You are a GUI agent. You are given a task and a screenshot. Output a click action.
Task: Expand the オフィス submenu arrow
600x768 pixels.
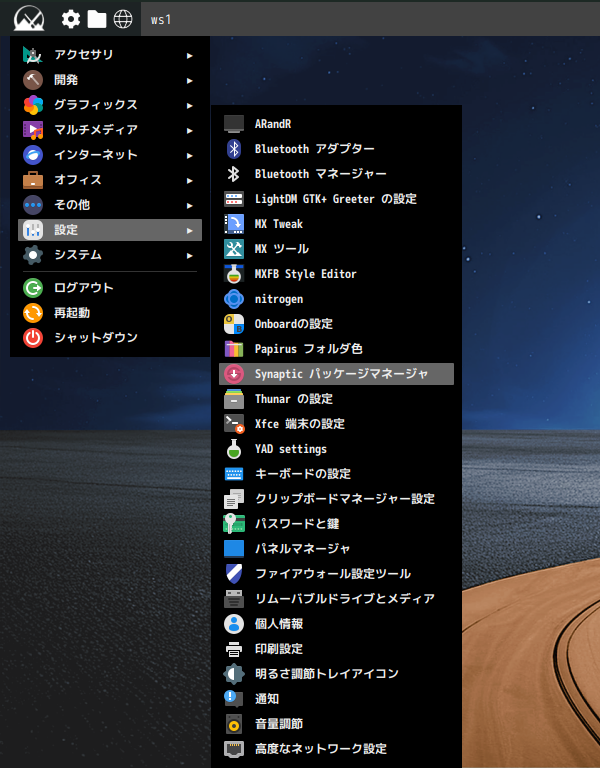[190, 180]
